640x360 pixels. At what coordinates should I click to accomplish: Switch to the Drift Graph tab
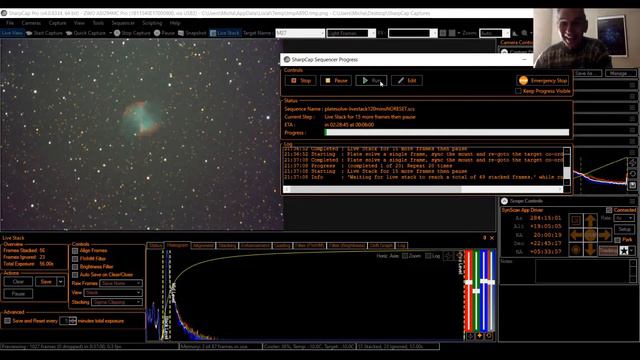[381, 245]
